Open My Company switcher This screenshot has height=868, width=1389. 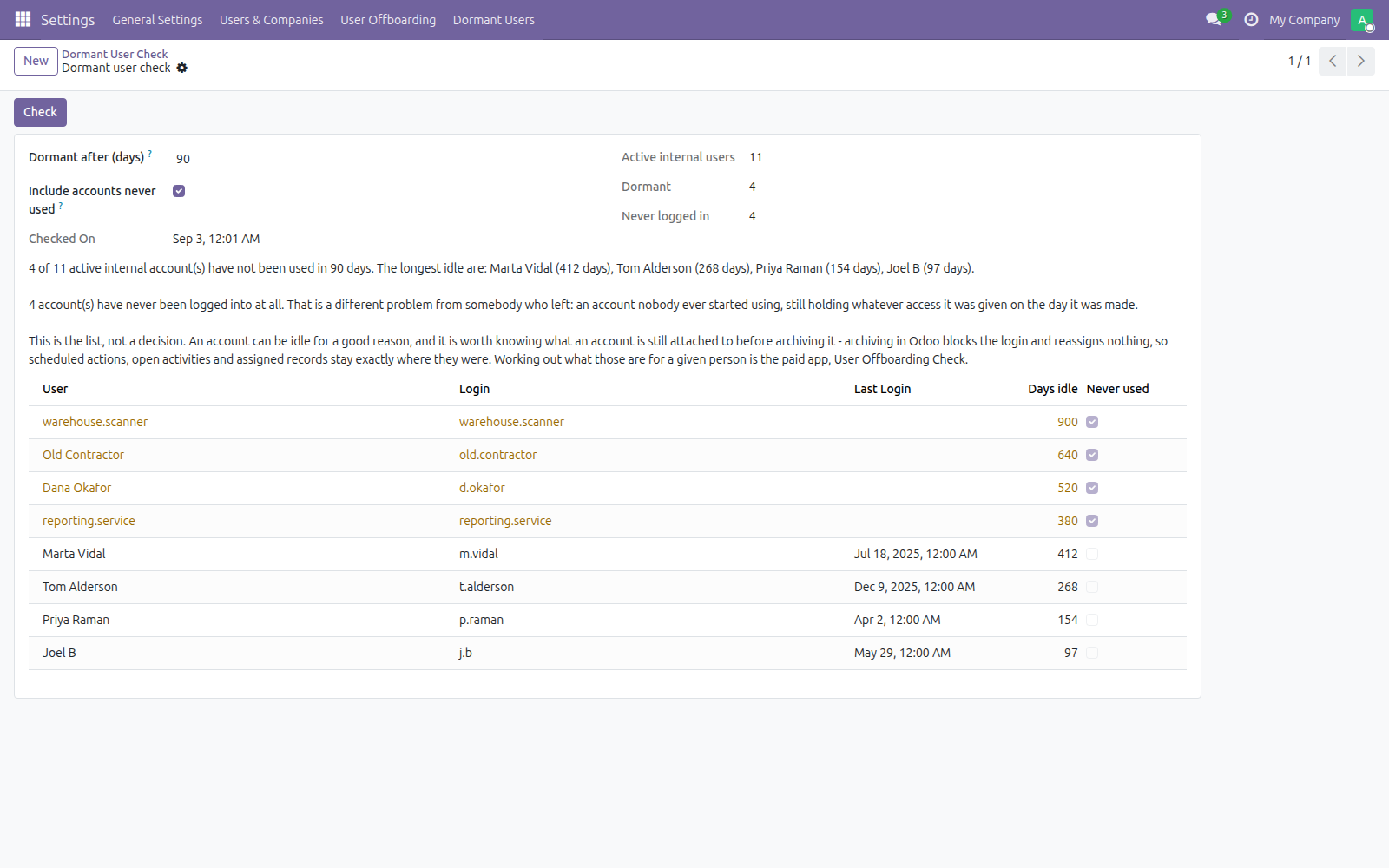coord(1304,20)
